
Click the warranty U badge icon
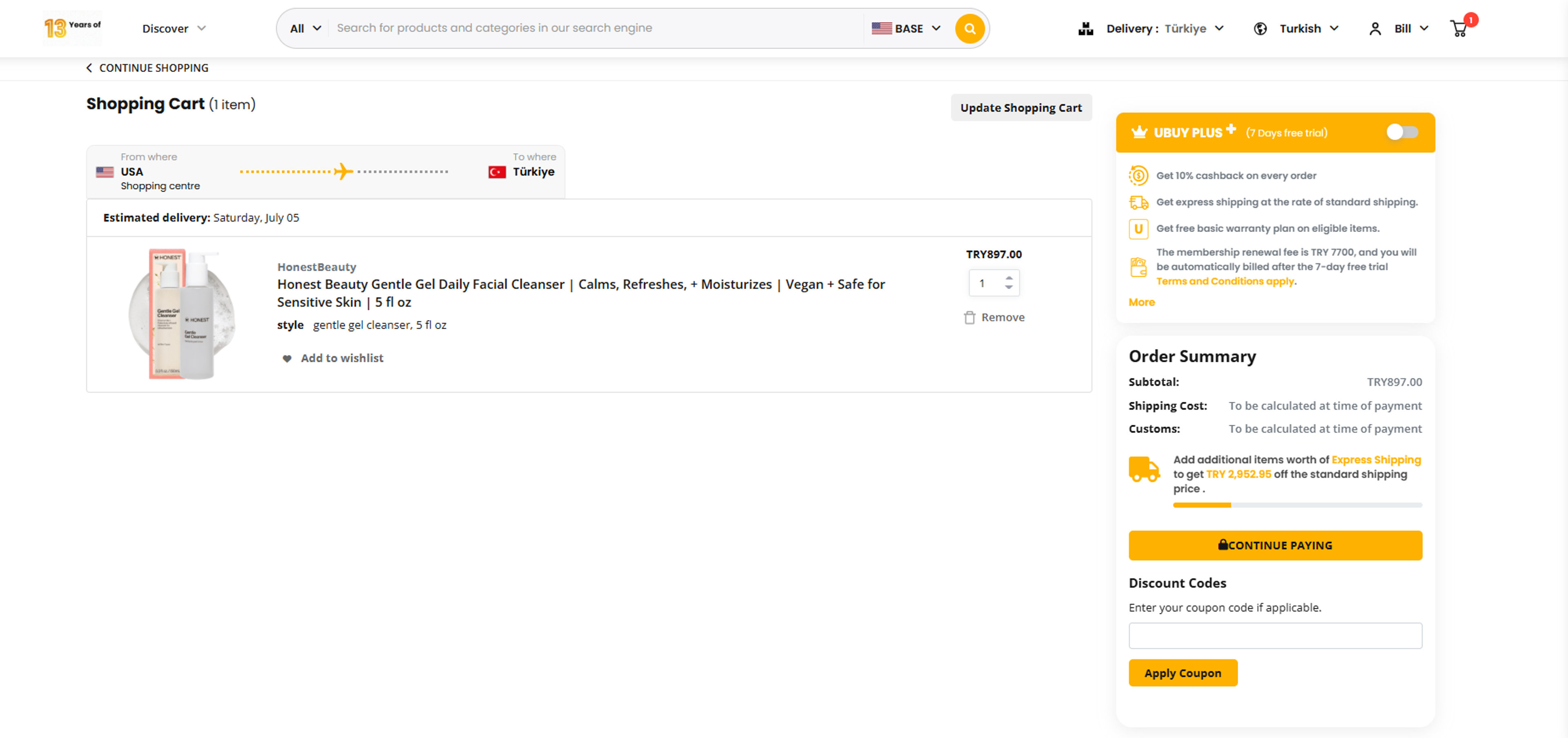click(x=1138, y=228)
